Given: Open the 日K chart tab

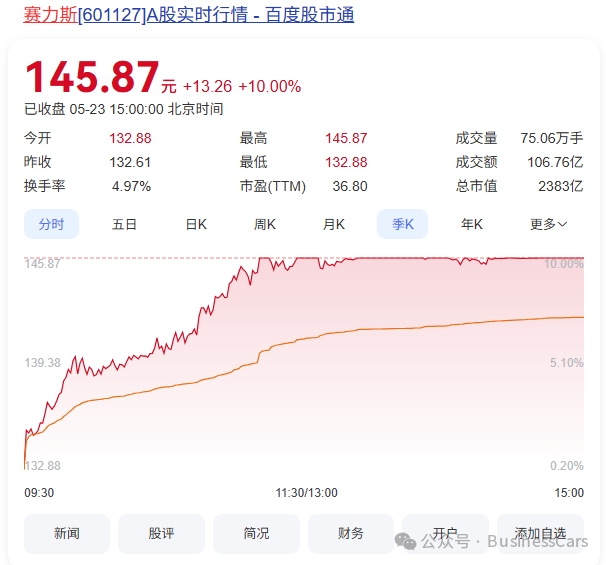Looking at the screenshot, I should point(196,224).
